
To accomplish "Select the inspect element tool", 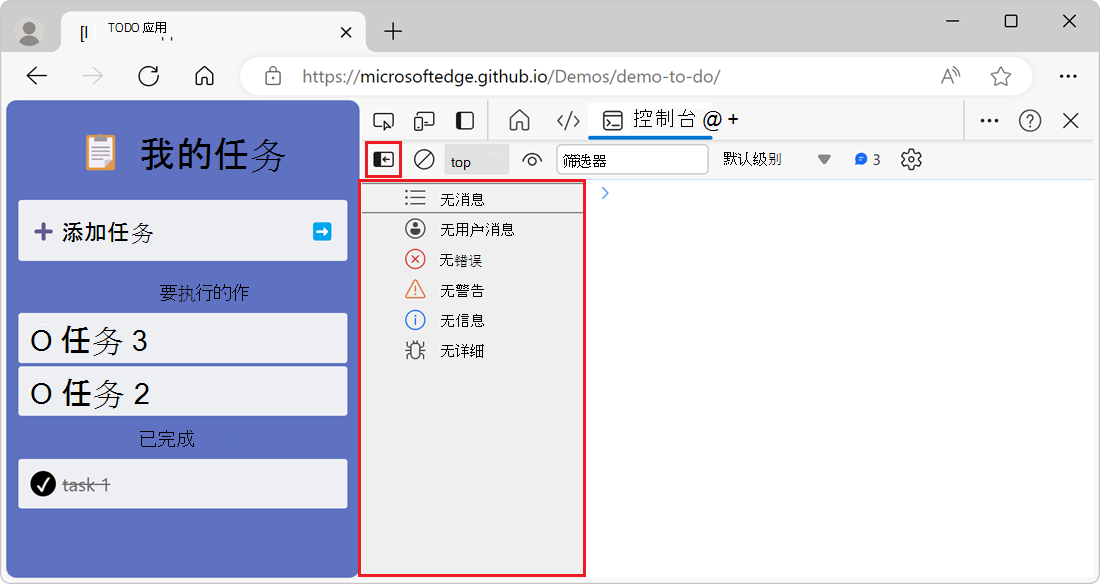I will pyautogui.click(x=383, y=121).
